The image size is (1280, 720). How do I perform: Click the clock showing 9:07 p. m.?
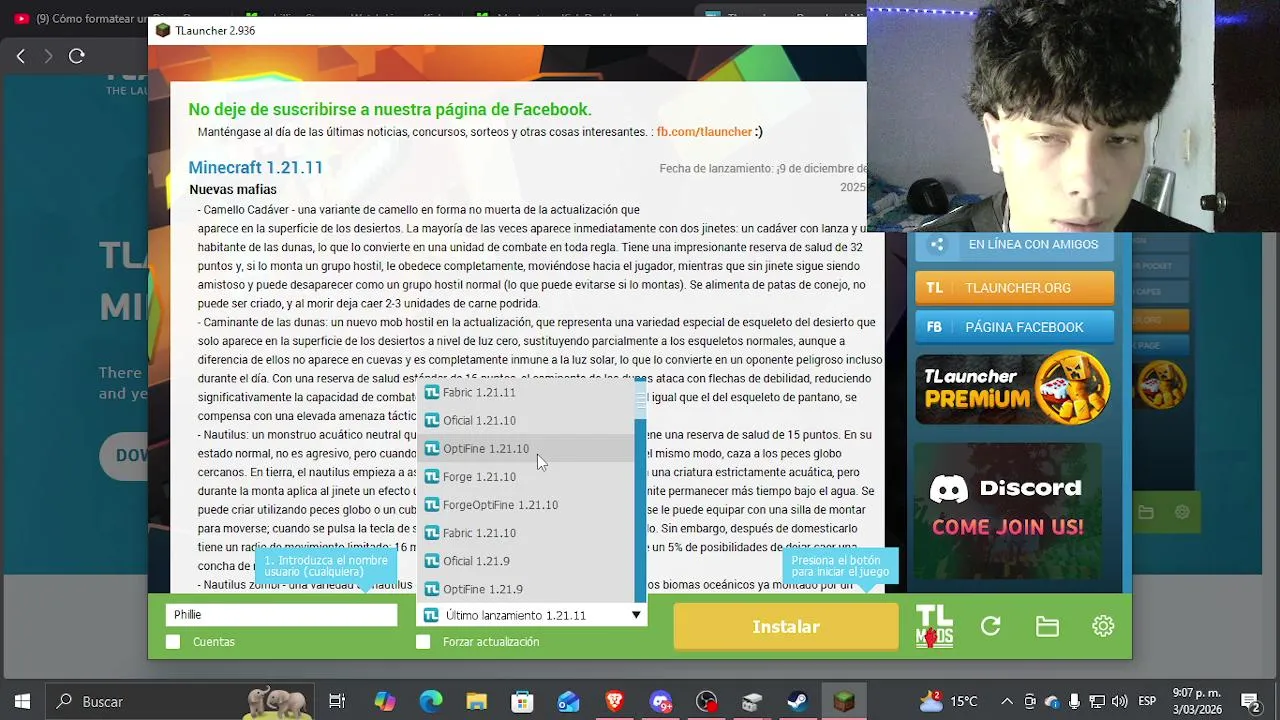tap(1196, 702)
